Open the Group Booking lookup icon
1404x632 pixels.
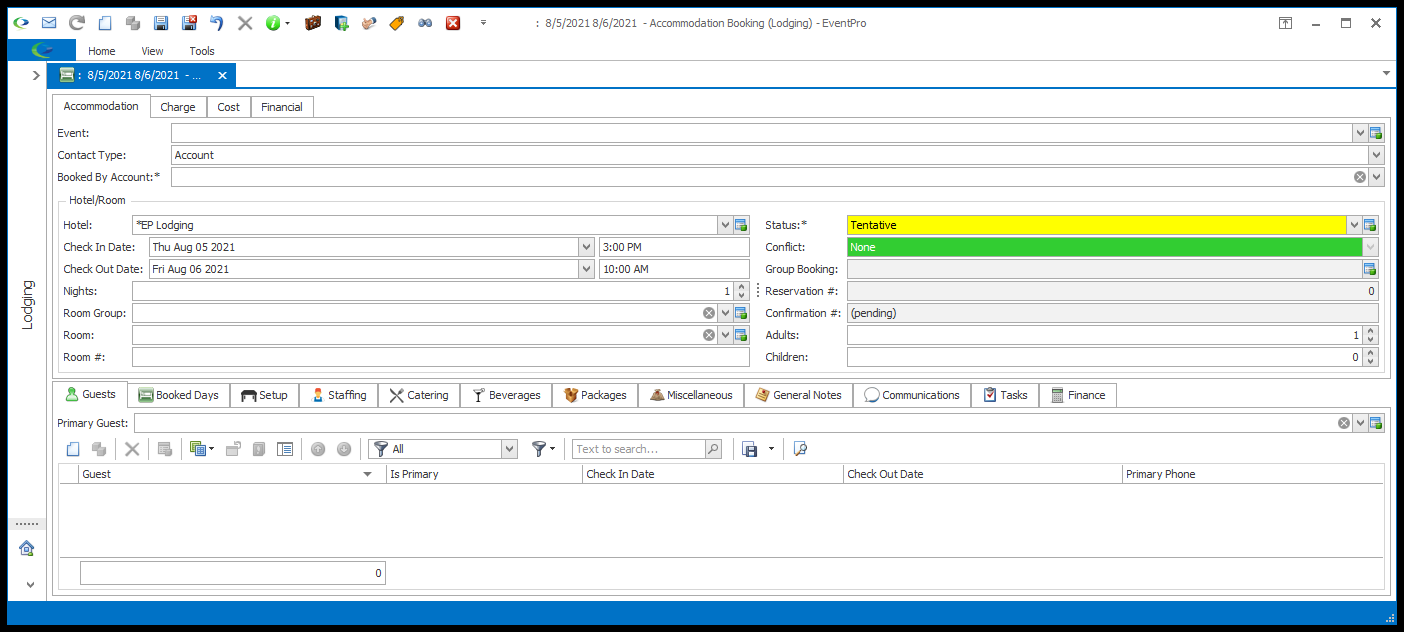(1370, 269)
